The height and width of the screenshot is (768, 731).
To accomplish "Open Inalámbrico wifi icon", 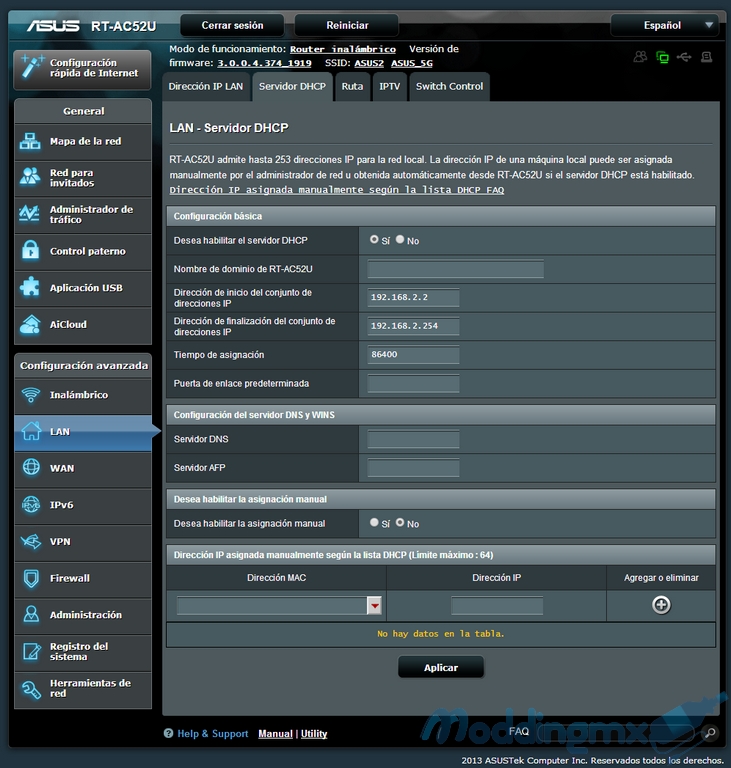I will 31,395.
